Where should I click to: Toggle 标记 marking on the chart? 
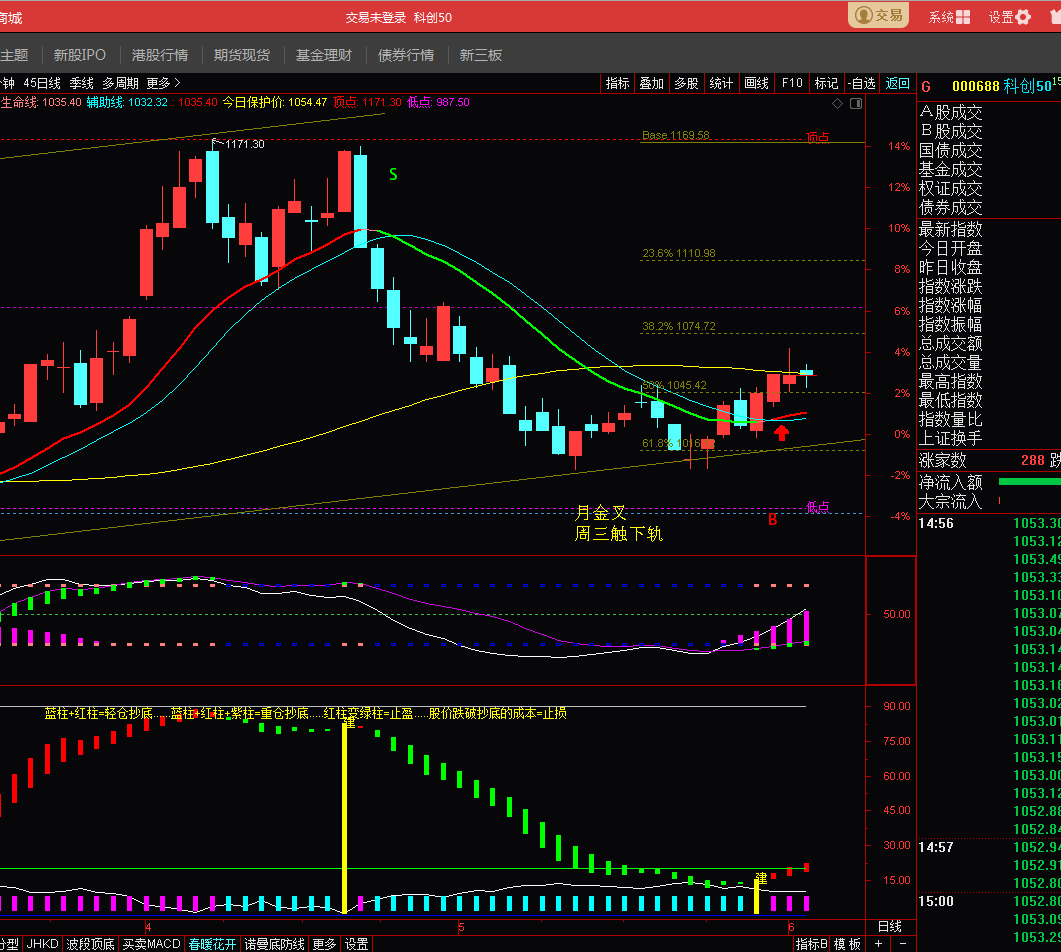click(826, 83)
